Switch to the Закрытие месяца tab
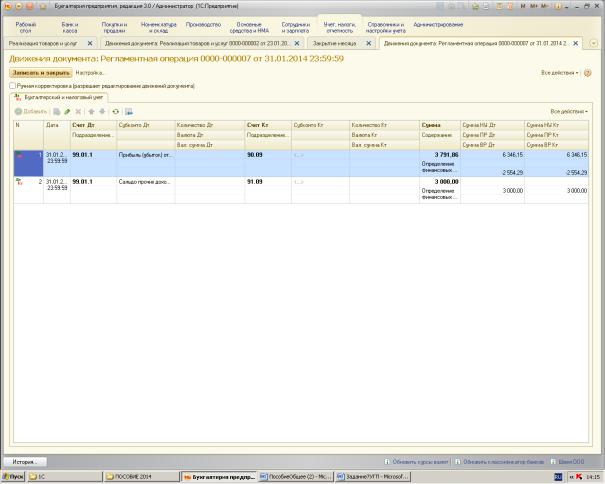Image resolution: width=605 pixels, height=484 pixels. 335,44
